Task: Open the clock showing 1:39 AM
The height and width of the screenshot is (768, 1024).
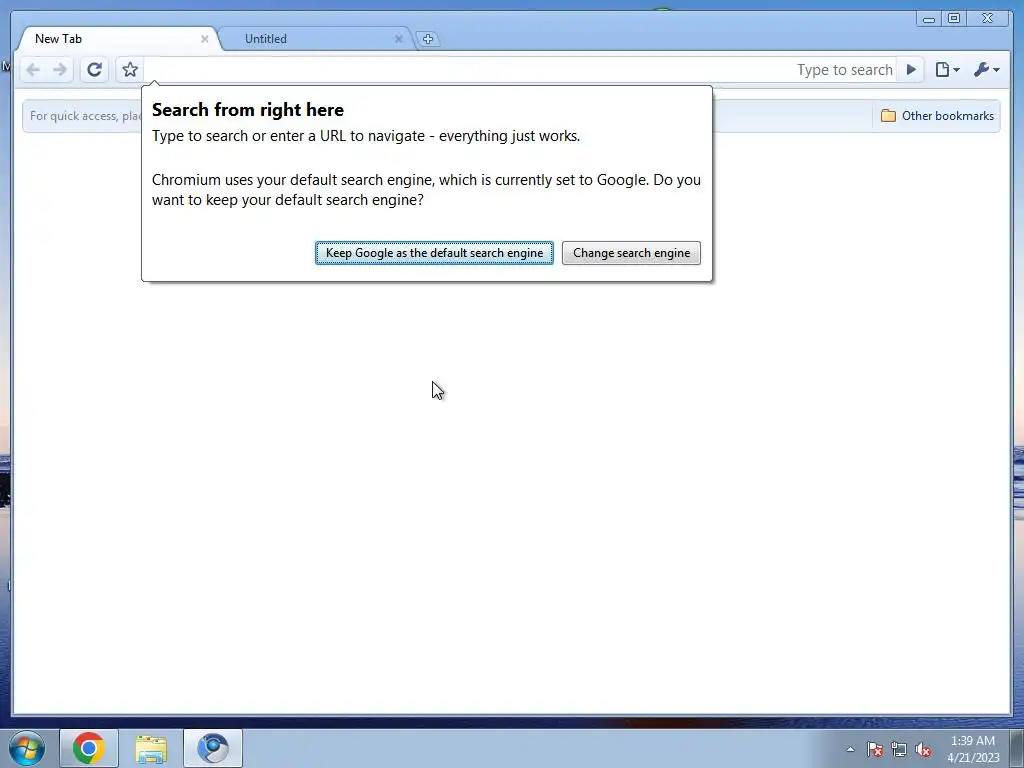Action: tap(973, 749)
